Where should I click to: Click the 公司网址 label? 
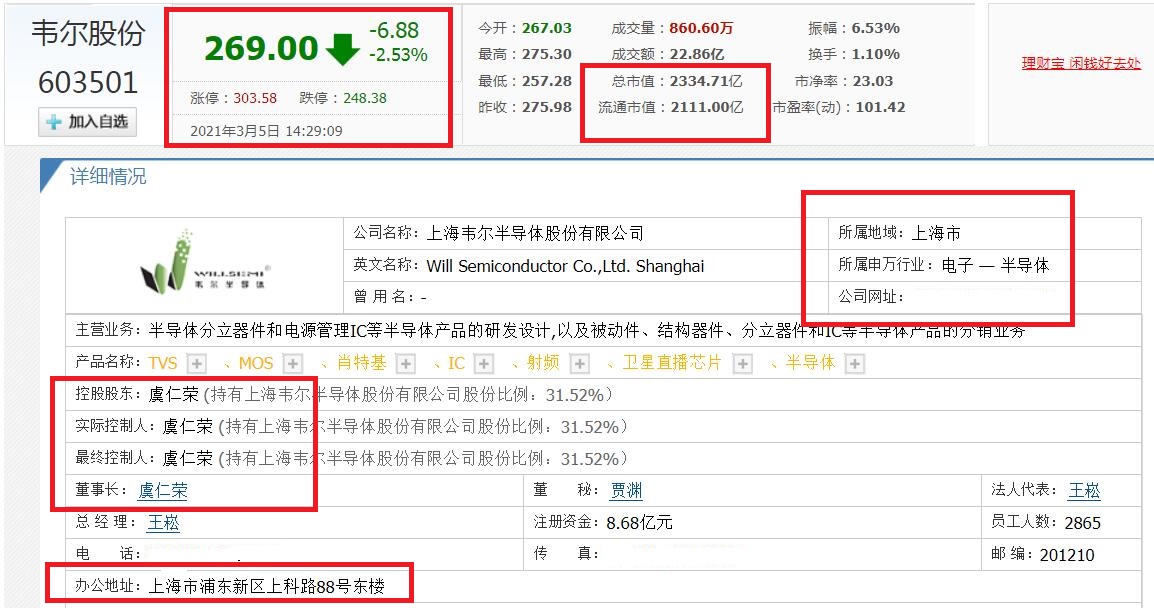pos(871,297)
